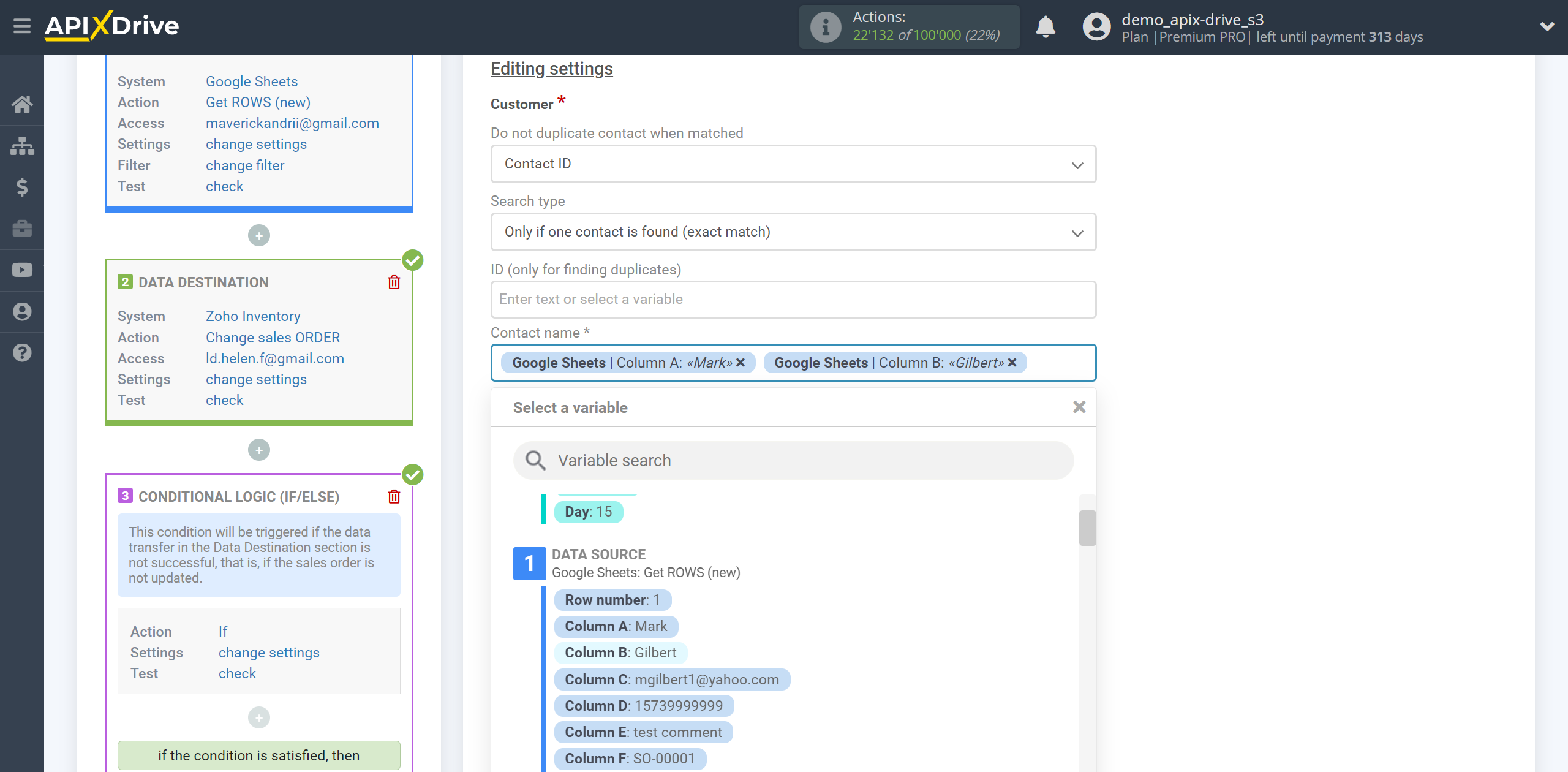Close the variable selection panel
The image size is (1568, 772).
coord(1079,406)
